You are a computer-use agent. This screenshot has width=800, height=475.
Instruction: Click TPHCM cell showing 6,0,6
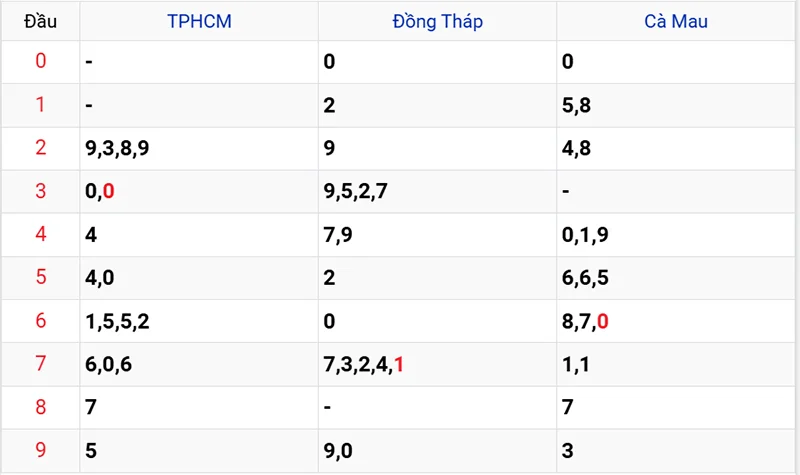point(109,364)
